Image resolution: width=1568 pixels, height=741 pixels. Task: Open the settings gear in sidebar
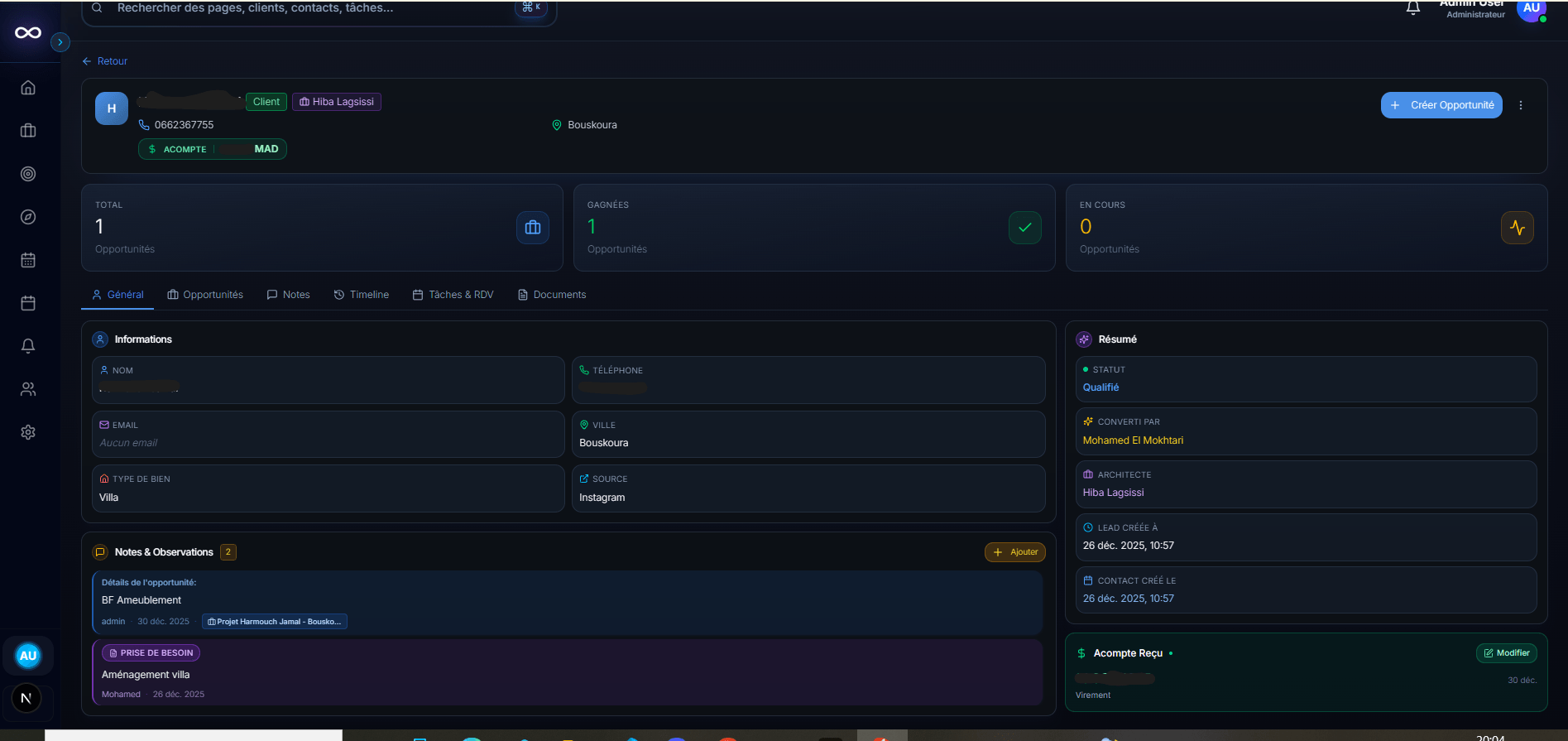pyautogui.click(x=28, y=432)
